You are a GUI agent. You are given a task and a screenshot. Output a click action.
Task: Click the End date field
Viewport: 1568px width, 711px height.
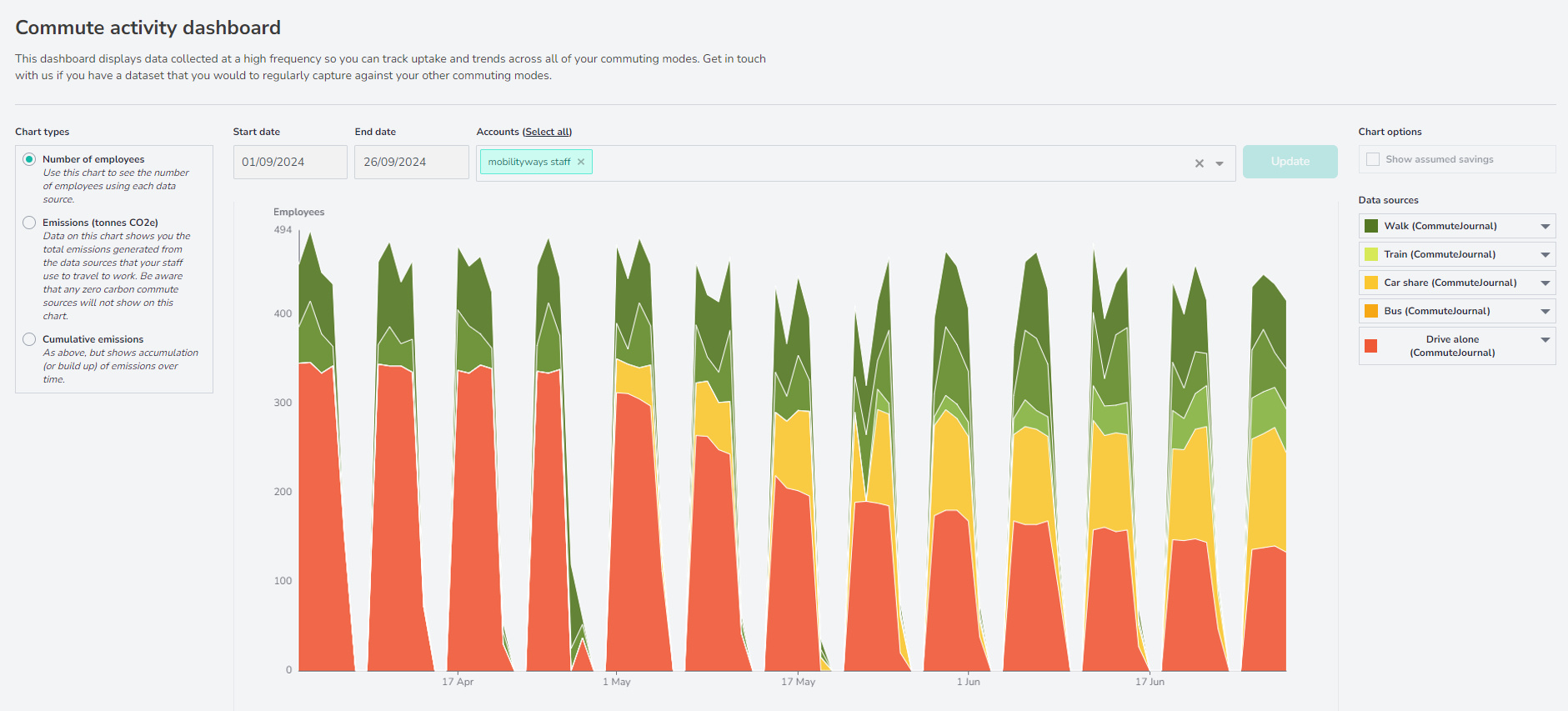click(411, 162)
